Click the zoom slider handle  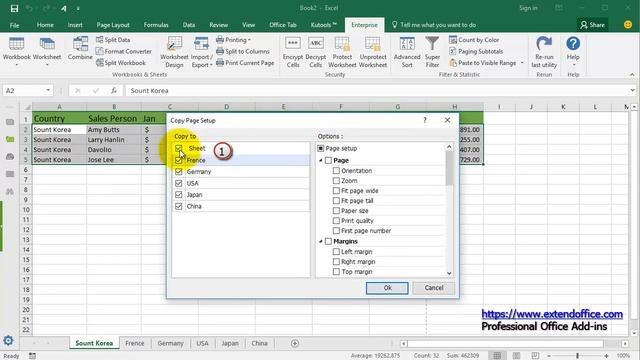(x=577, y=356)
